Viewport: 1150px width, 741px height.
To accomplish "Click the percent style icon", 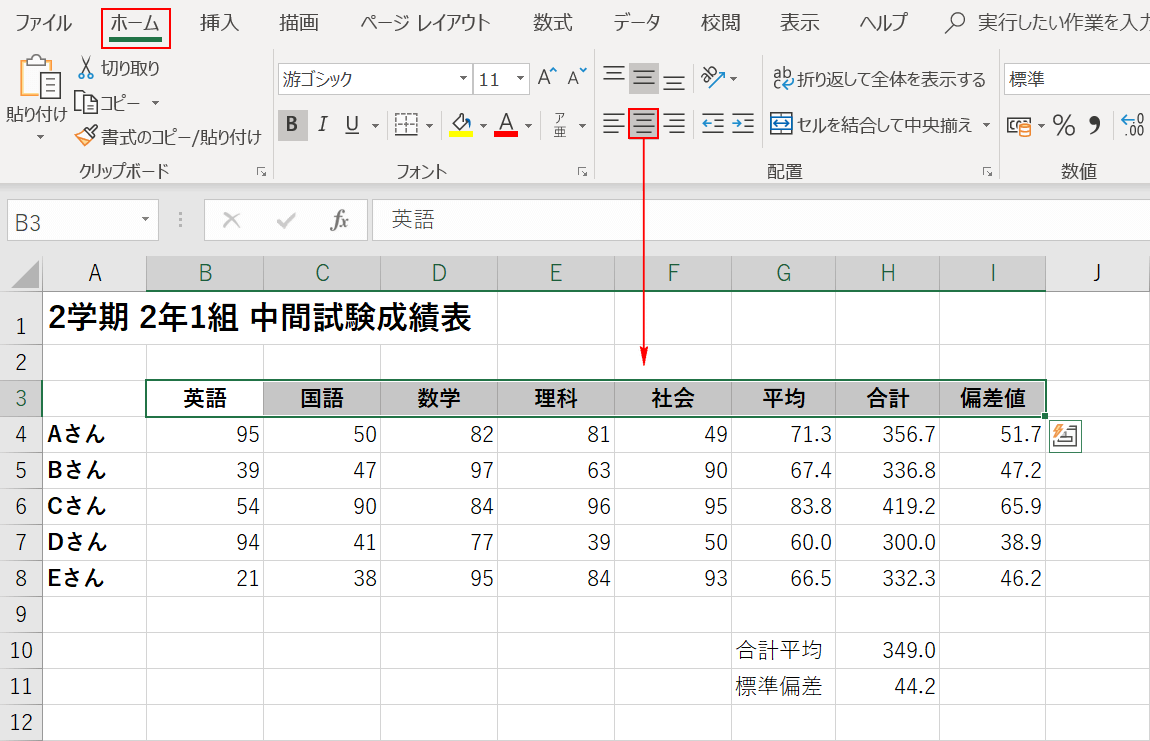I will (x=1063, y=124).
